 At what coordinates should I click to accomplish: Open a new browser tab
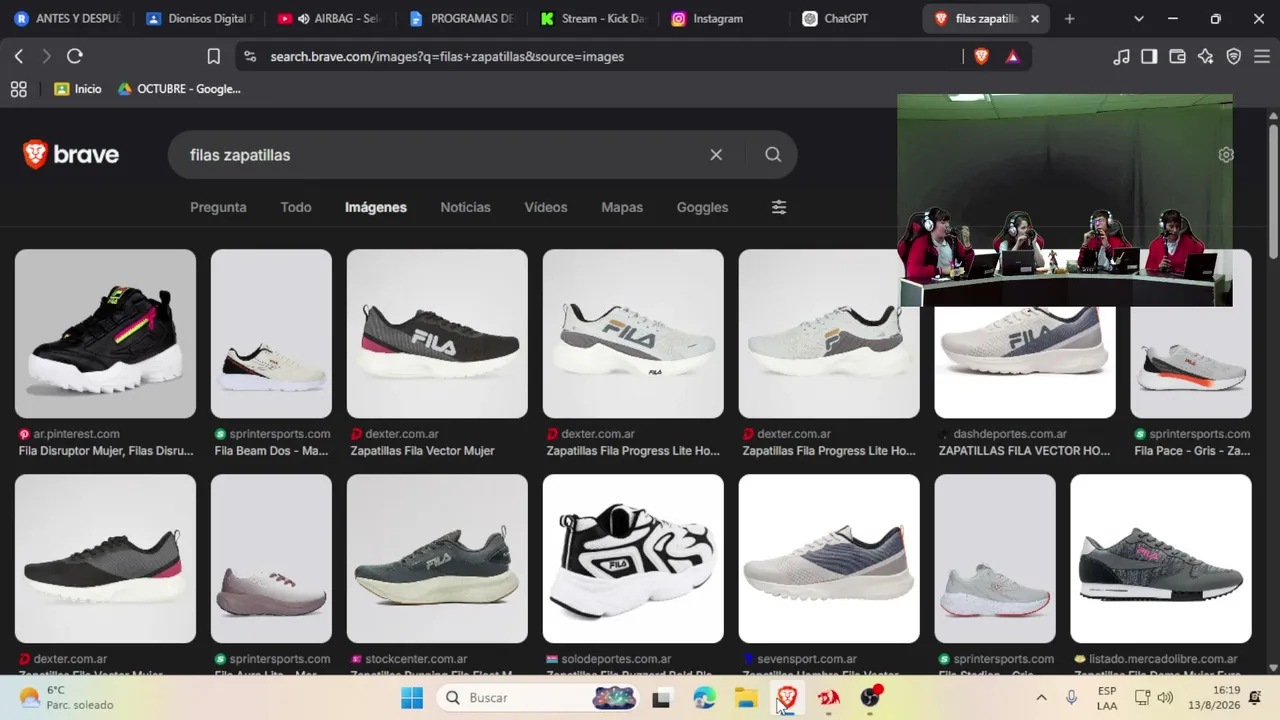[1069, 19]
